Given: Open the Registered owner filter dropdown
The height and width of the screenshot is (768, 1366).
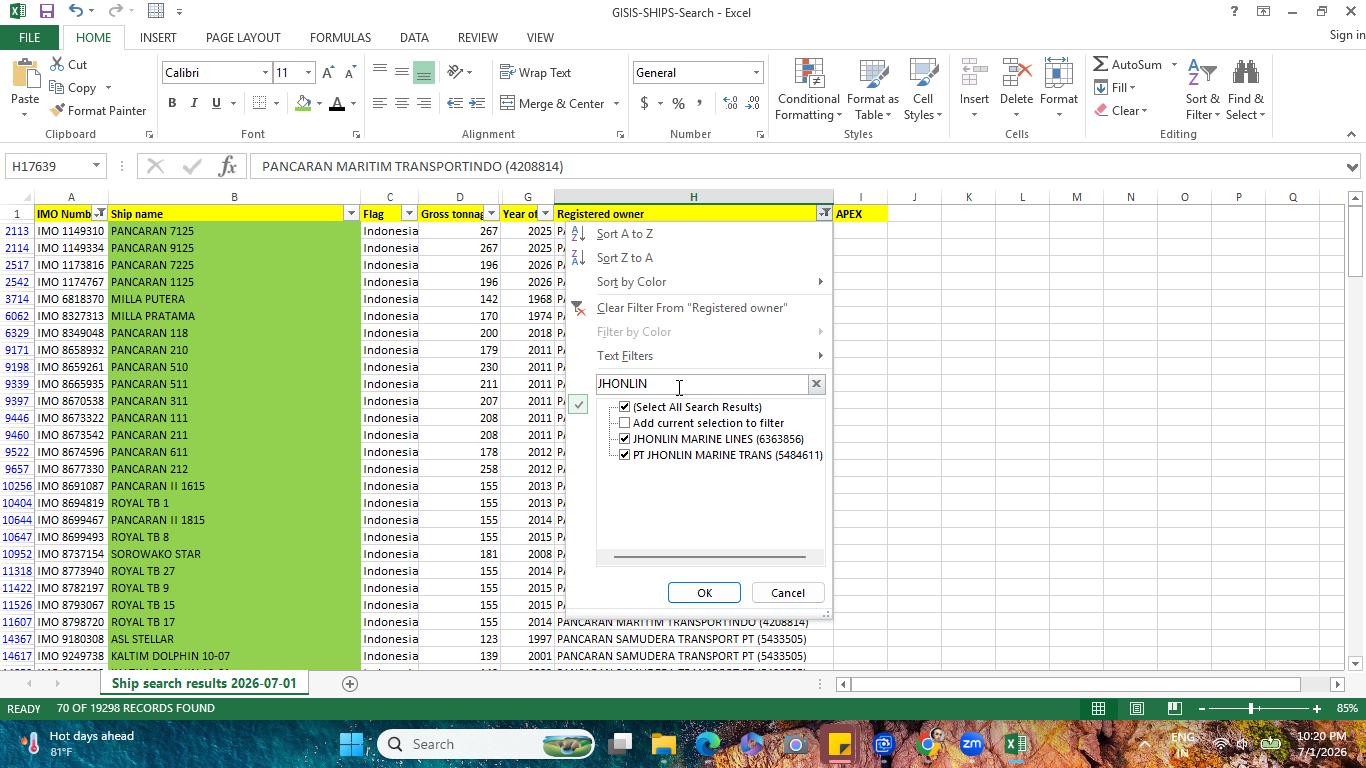Looking at the screenshot, I should point(824,214).
